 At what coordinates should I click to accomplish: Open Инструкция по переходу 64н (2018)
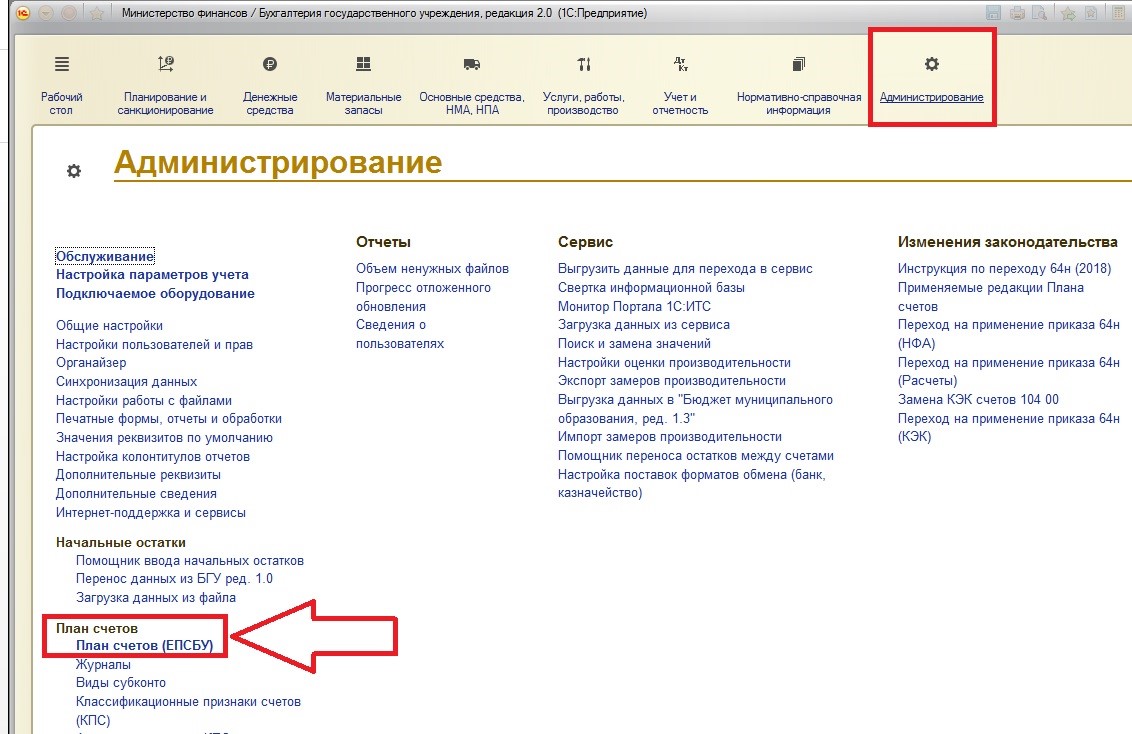(1004, 268)
